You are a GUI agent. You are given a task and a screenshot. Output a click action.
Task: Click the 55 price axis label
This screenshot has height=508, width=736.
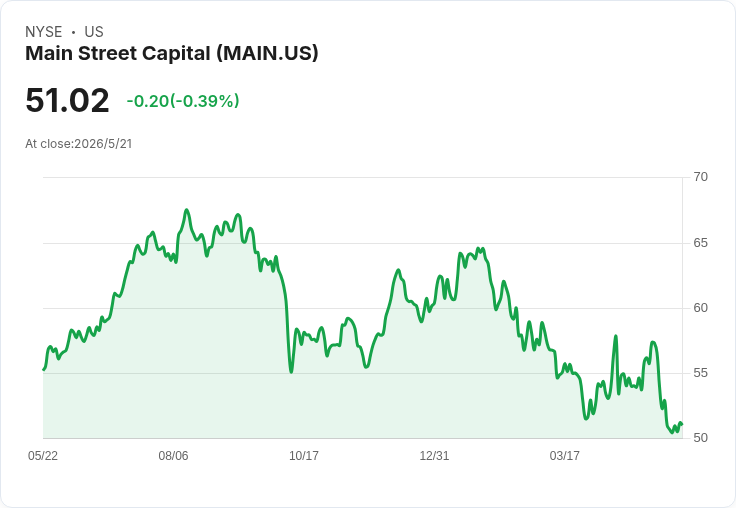tap(700, 373)
